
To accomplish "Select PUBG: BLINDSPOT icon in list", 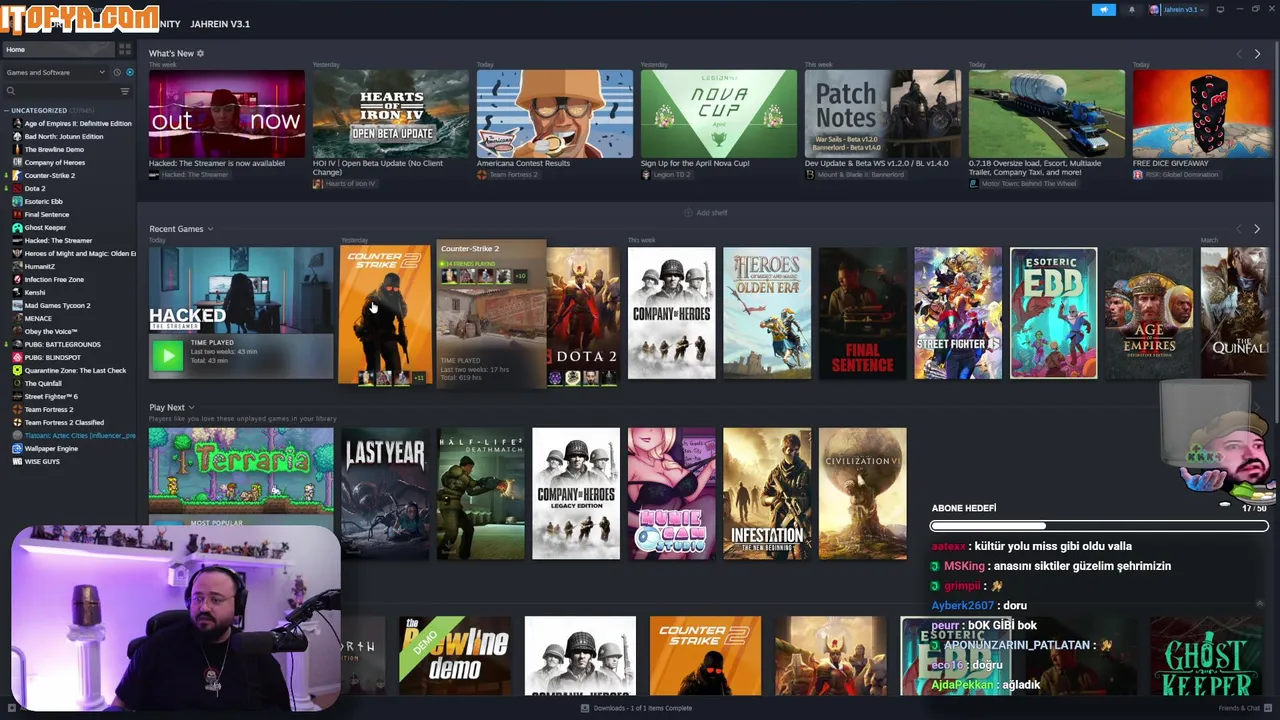I will 17,358.
